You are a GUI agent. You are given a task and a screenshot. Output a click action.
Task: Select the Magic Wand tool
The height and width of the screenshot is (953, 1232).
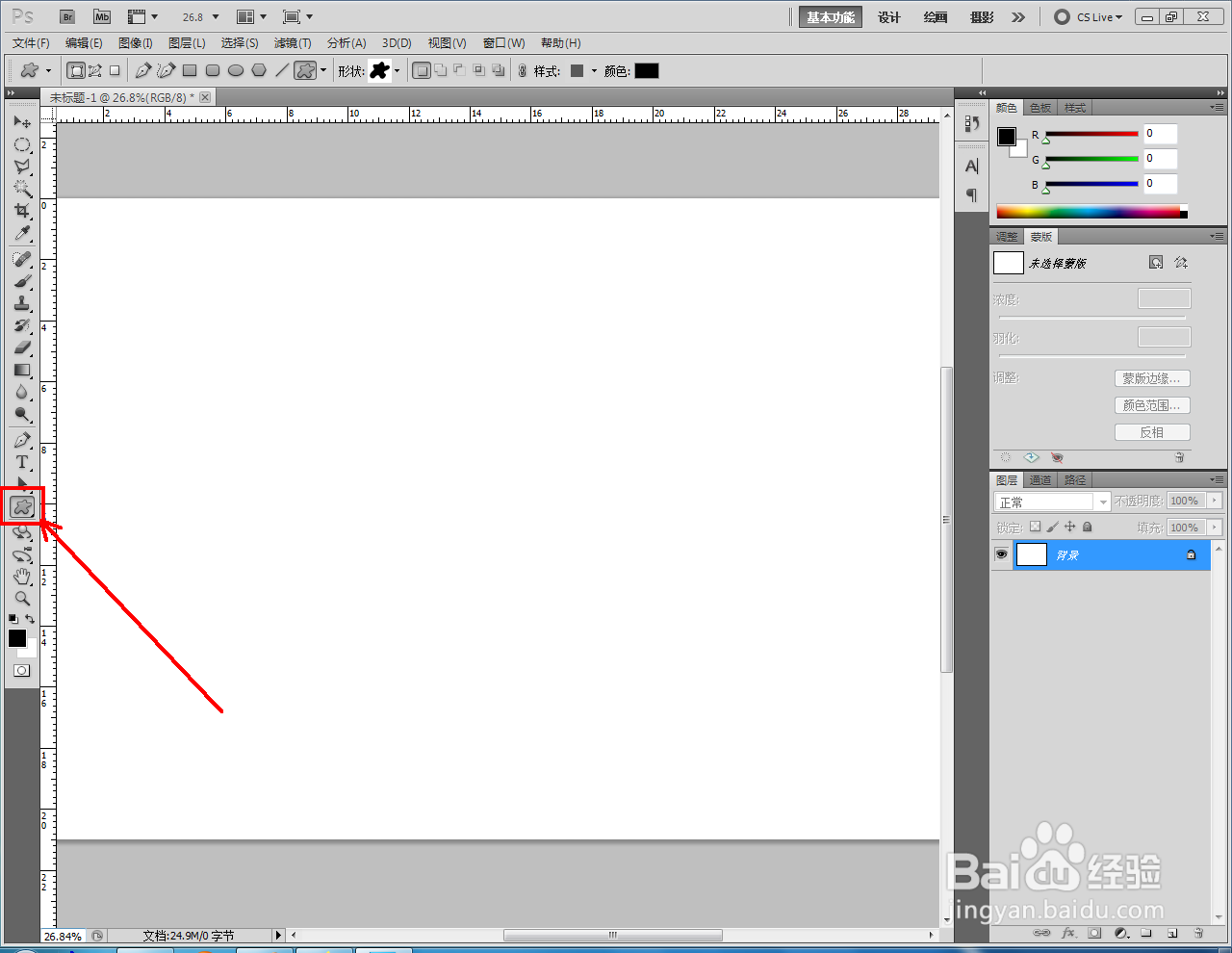click(22, 189)
